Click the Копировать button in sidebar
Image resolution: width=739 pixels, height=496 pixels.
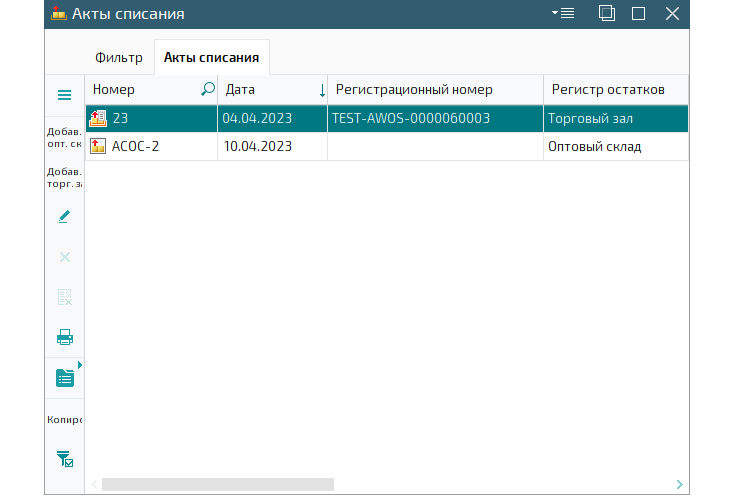coord(64,420)
